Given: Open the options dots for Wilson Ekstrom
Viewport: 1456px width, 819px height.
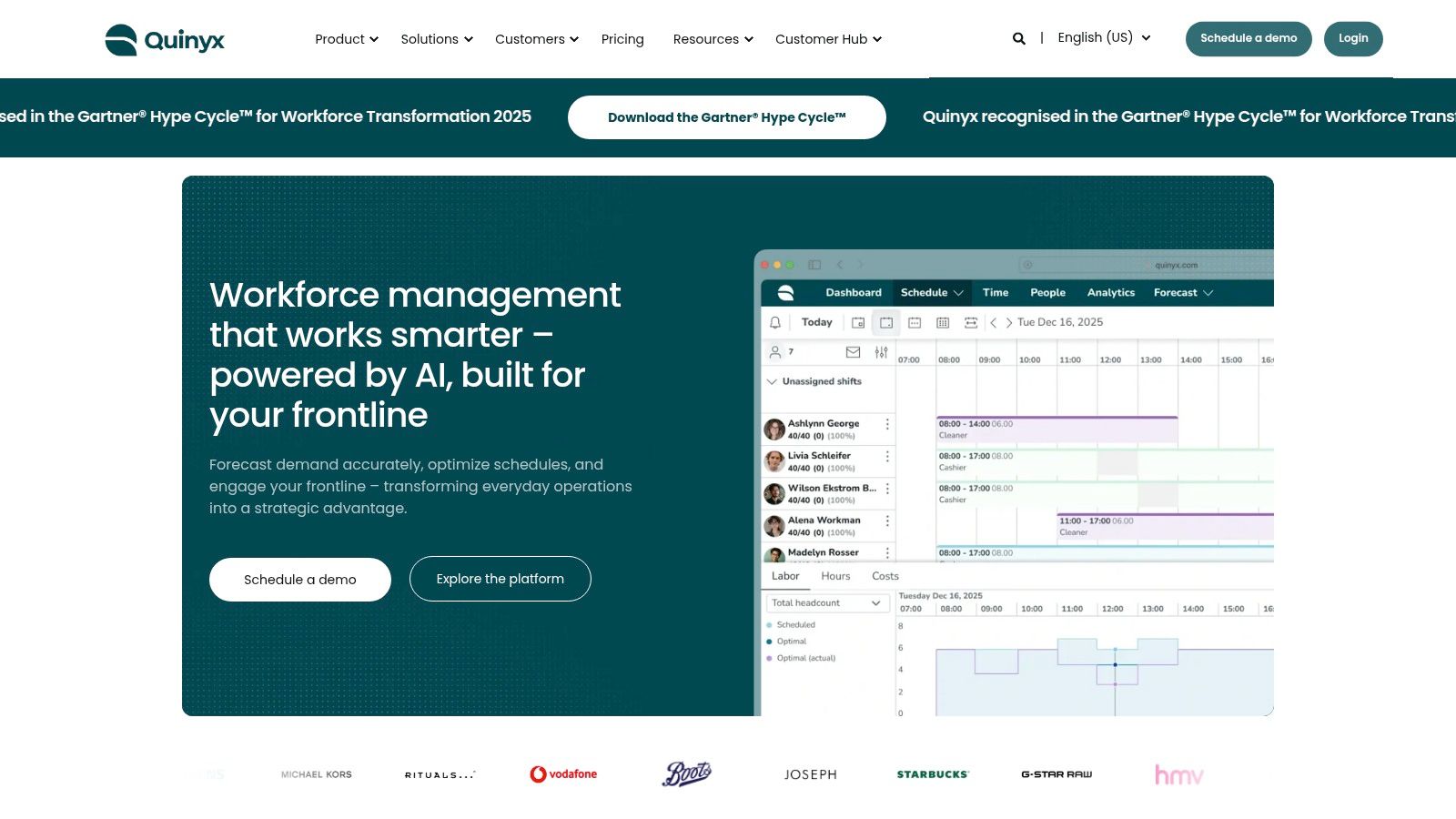Looking at the screenshot, I should (x=887, y=489).
